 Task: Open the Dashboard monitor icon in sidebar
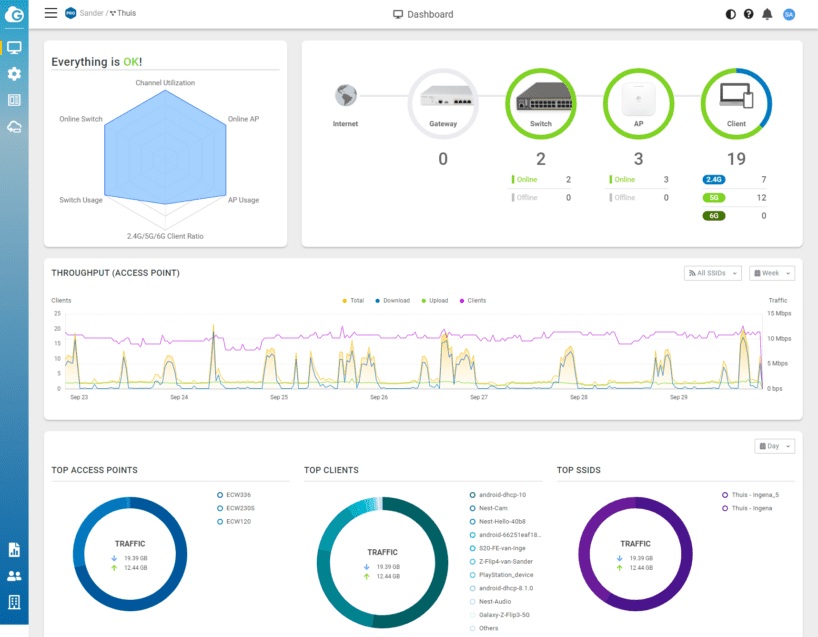(x=13, y=46)
